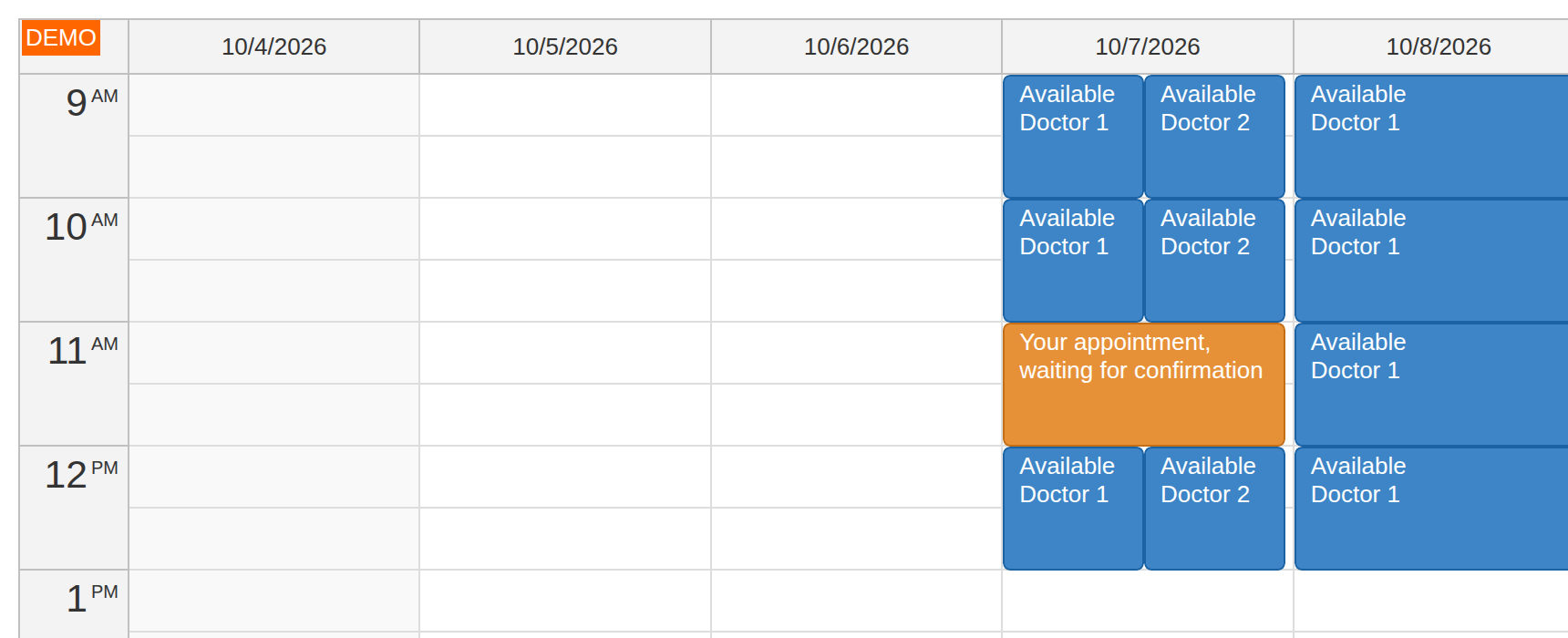The width and height of the screenshot is (1568, 638).
Task: Select Doctor 2 slot at 9 AM on 10/7/2026
Action: tap(1214, 137)
